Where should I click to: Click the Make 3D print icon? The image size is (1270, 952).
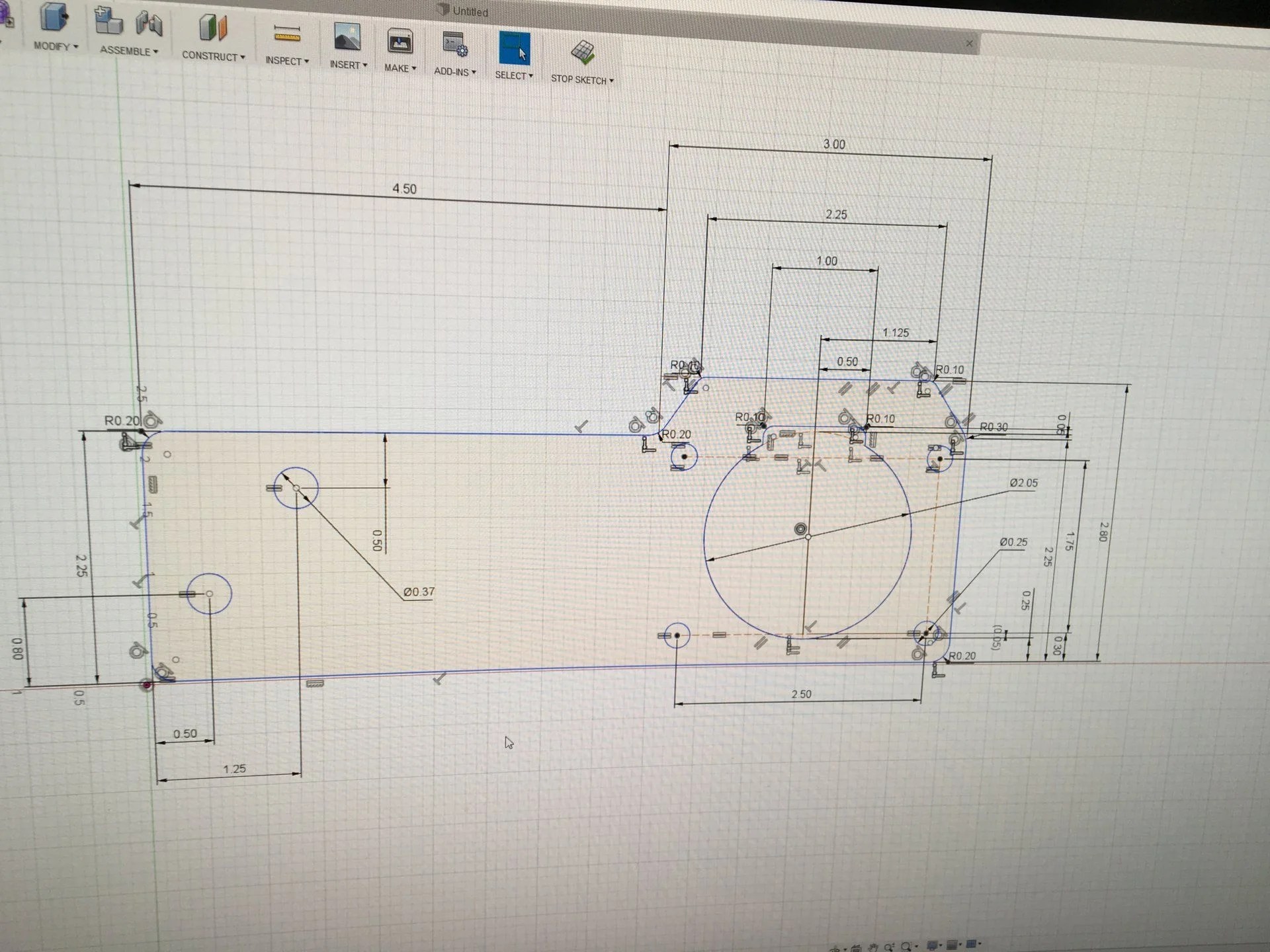(400, 42)
